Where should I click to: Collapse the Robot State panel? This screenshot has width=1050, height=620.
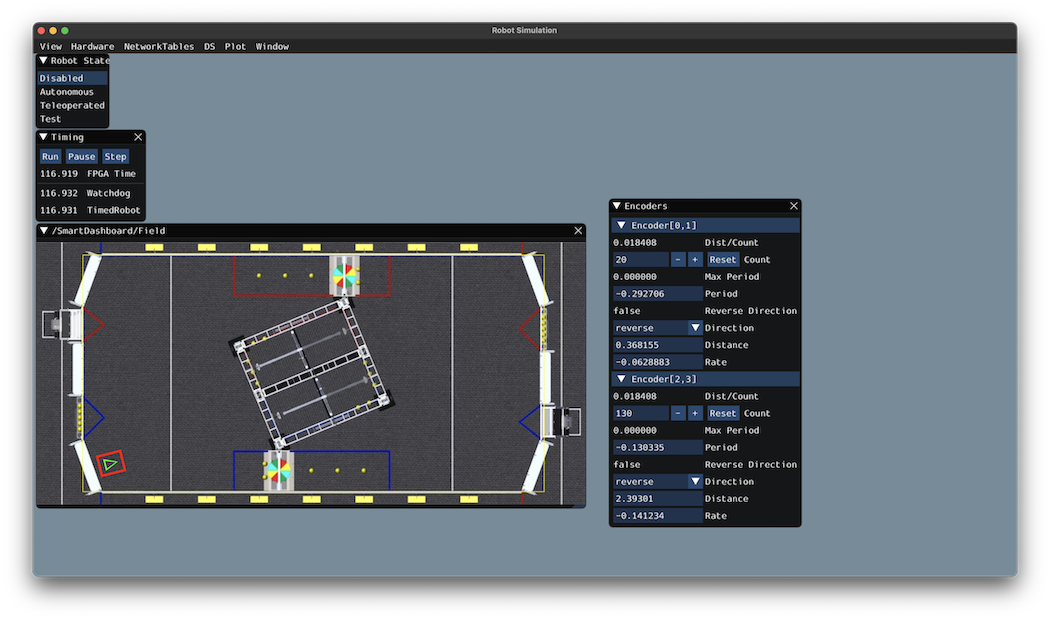click(x=44, y=61)
